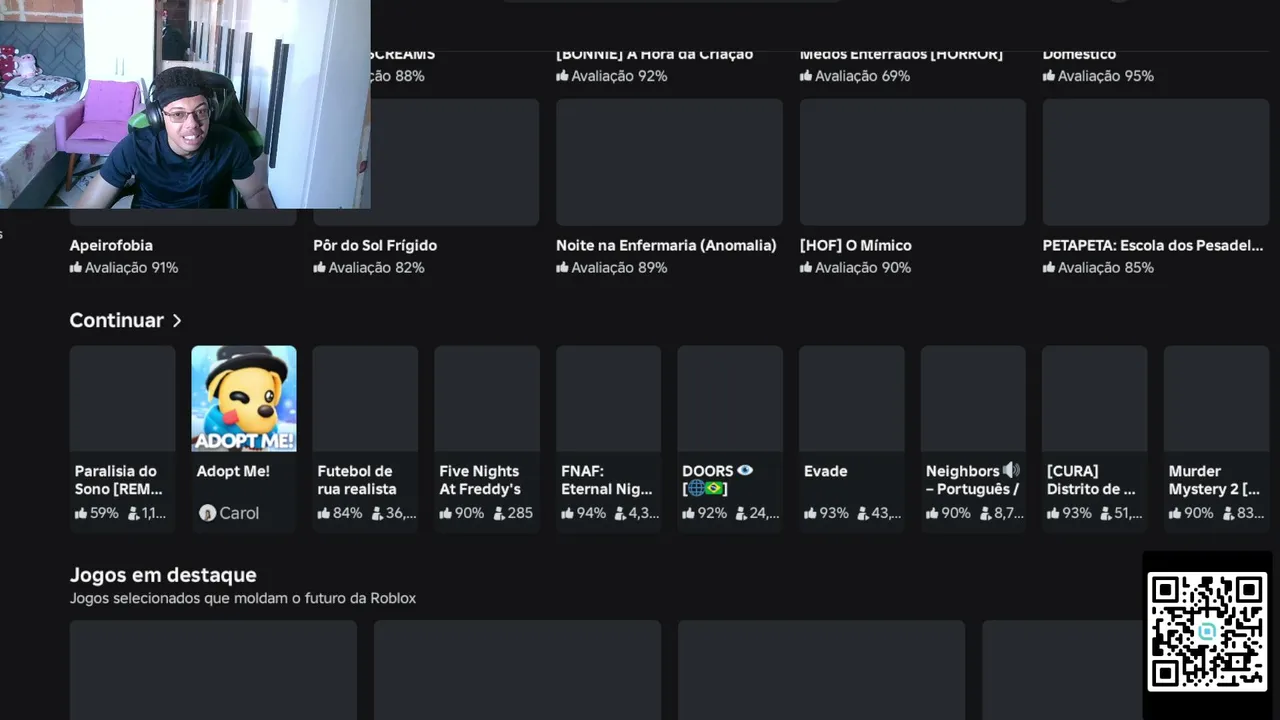Screen dimensions: 1280x720
Task: Open the Five Nights At Freddy's thumbnail
Action: [487, 398]
